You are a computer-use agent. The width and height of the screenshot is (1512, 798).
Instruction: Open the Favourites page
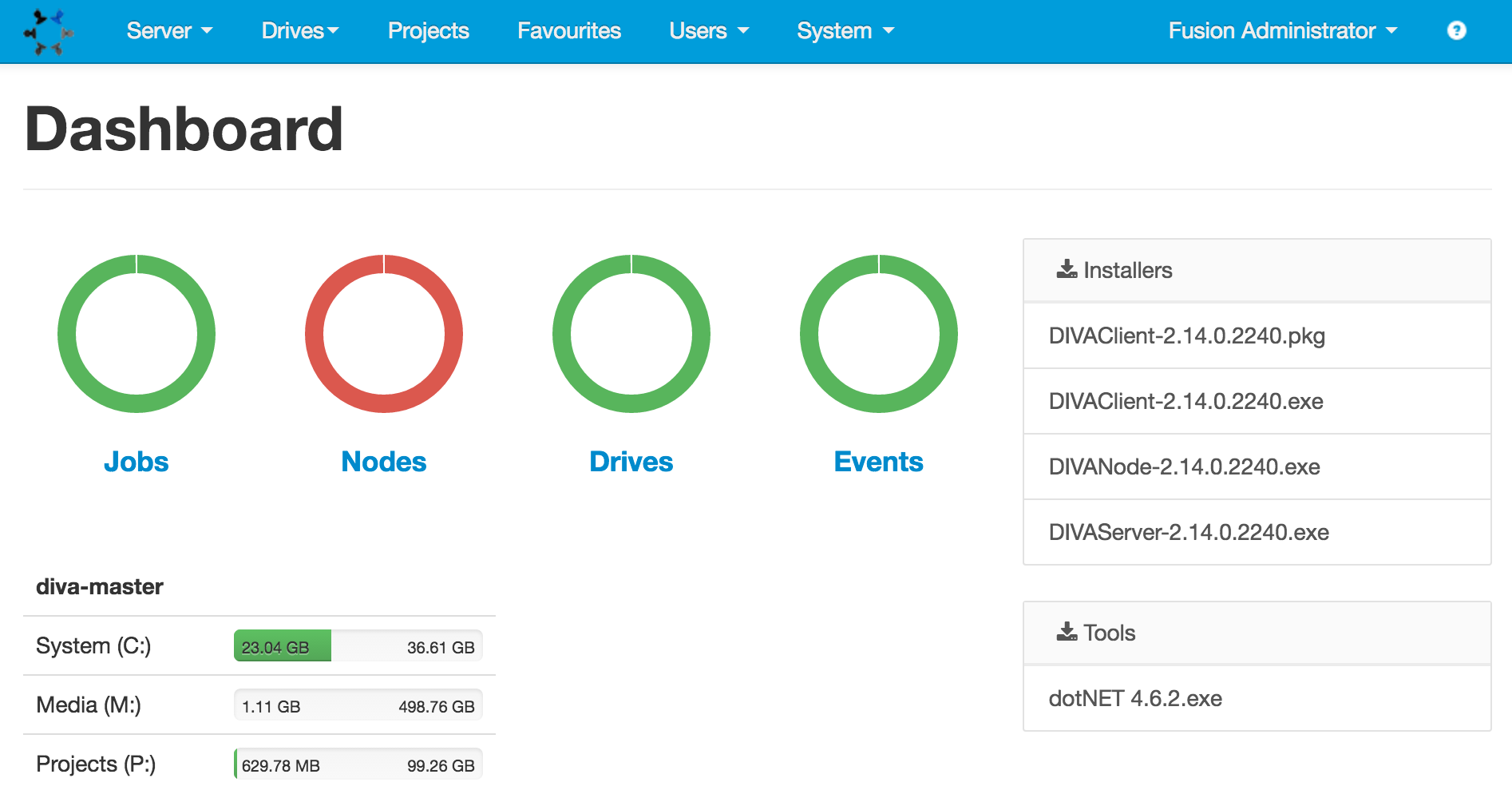click(569, 31)
